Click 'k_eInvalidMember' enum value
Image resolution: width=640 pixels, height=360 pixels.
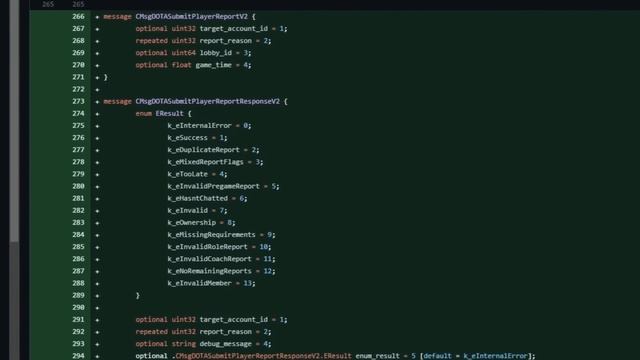point(200,283)
